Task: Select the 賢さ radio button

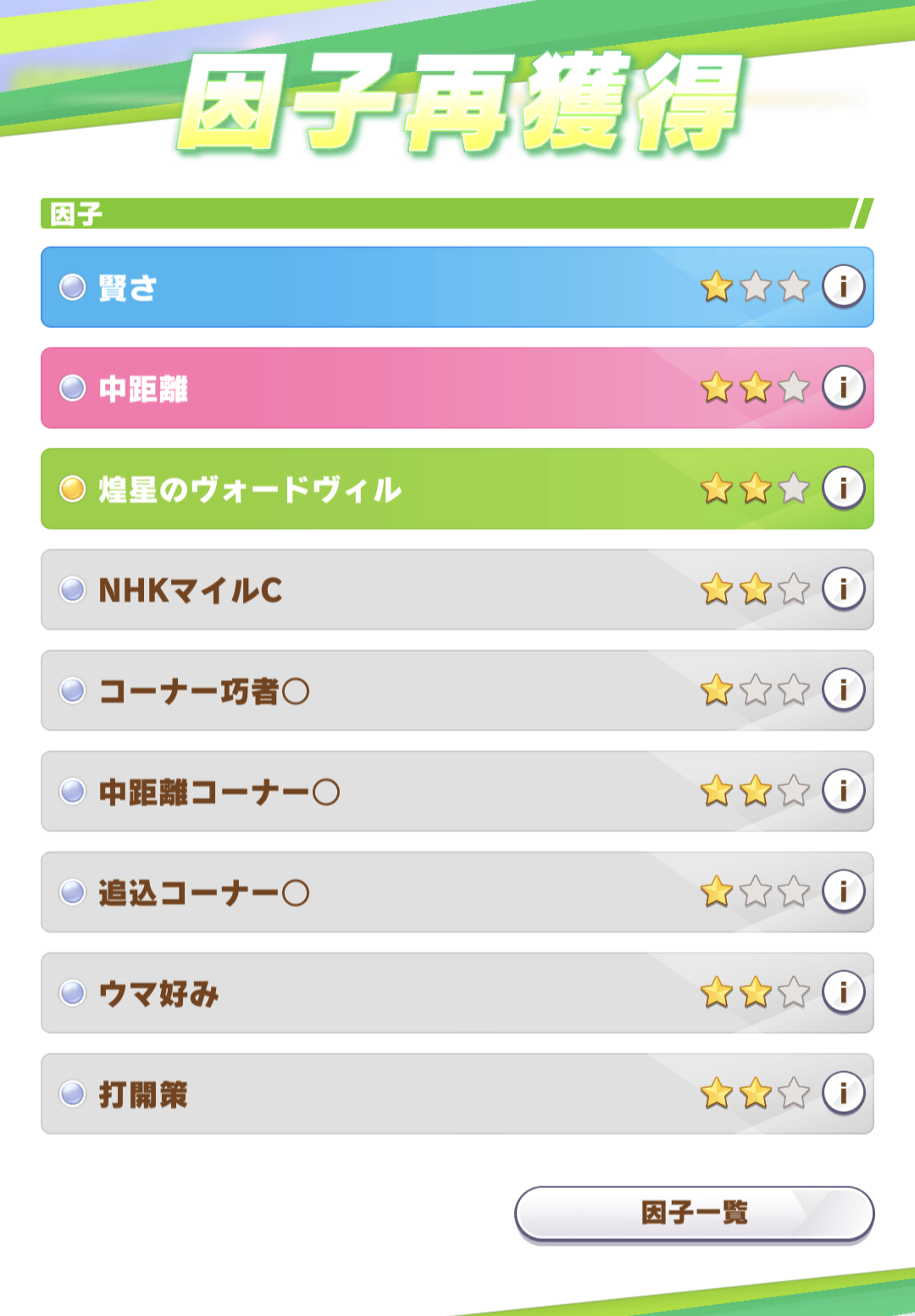Action: click(x=73, y=287)
